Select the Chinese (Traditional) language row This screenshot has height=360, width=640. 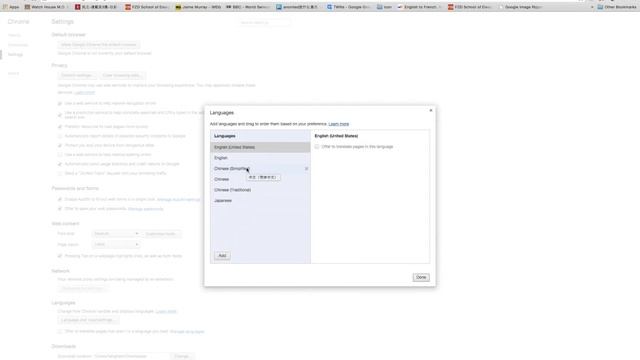[x=260, y=190]
